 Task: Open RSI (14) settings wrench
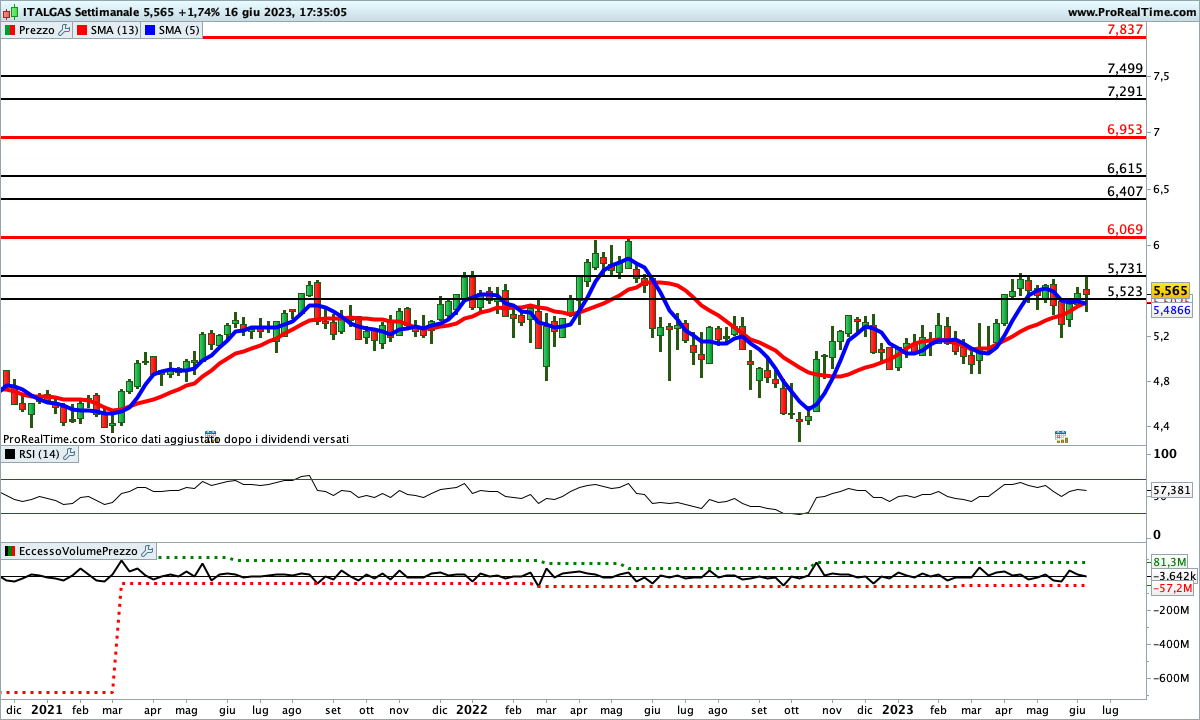69,454
